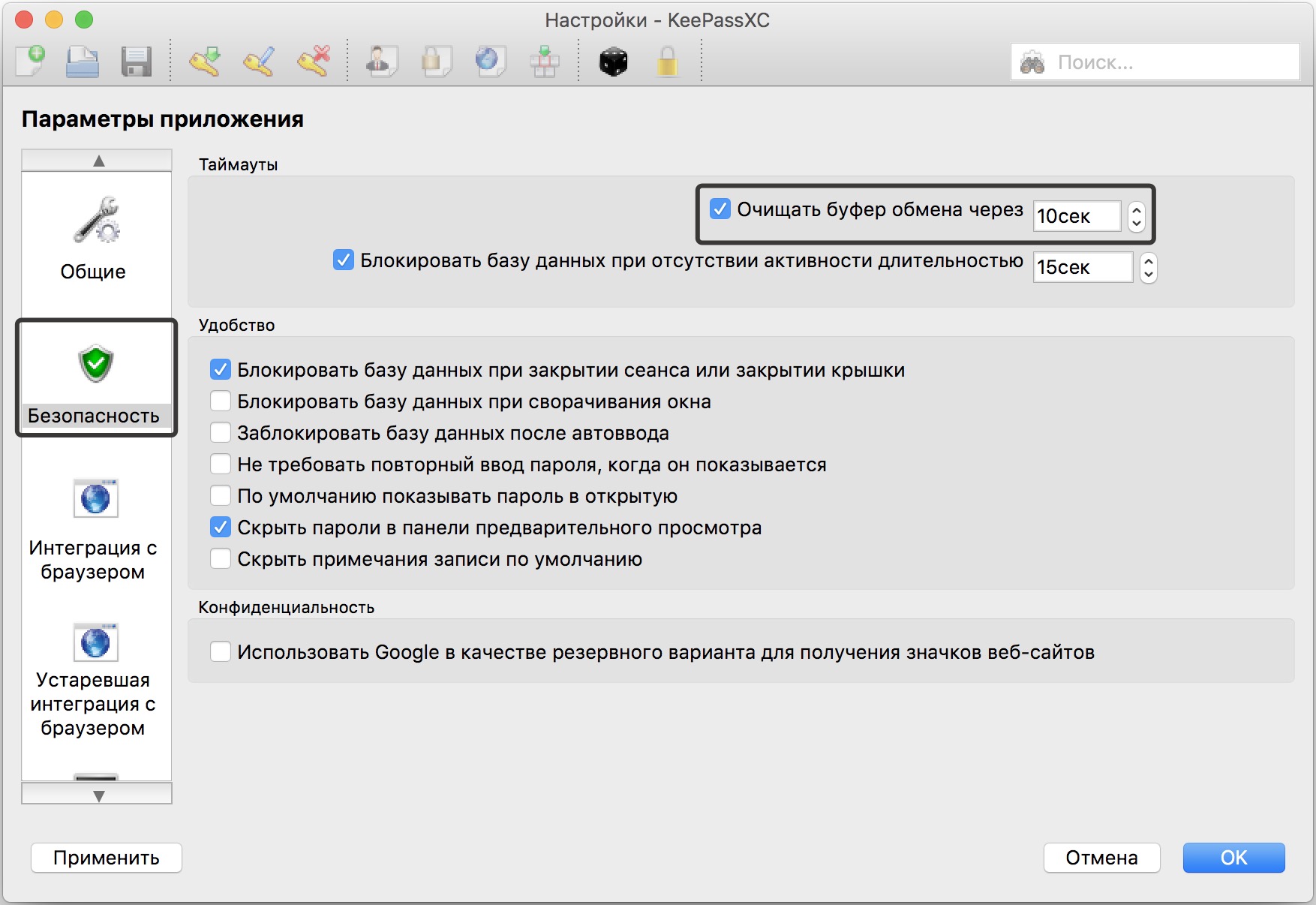The width and height of the screenshot is (1316, 905).
Task: Click the New database toolbar icon
Action: [x=30, y=62]
